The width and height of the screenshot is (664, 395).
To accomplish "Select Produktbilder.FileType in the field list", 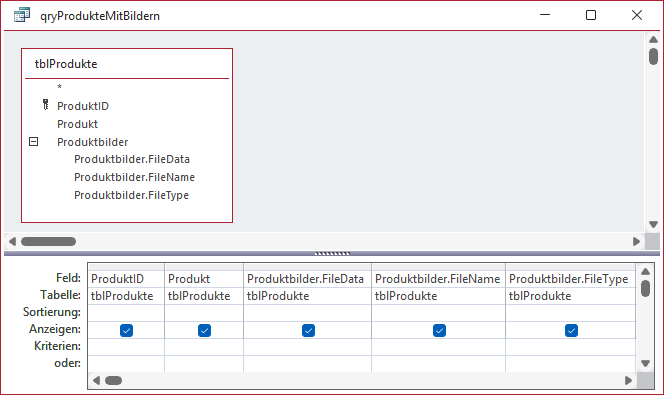I will click(x=131, y=195).
